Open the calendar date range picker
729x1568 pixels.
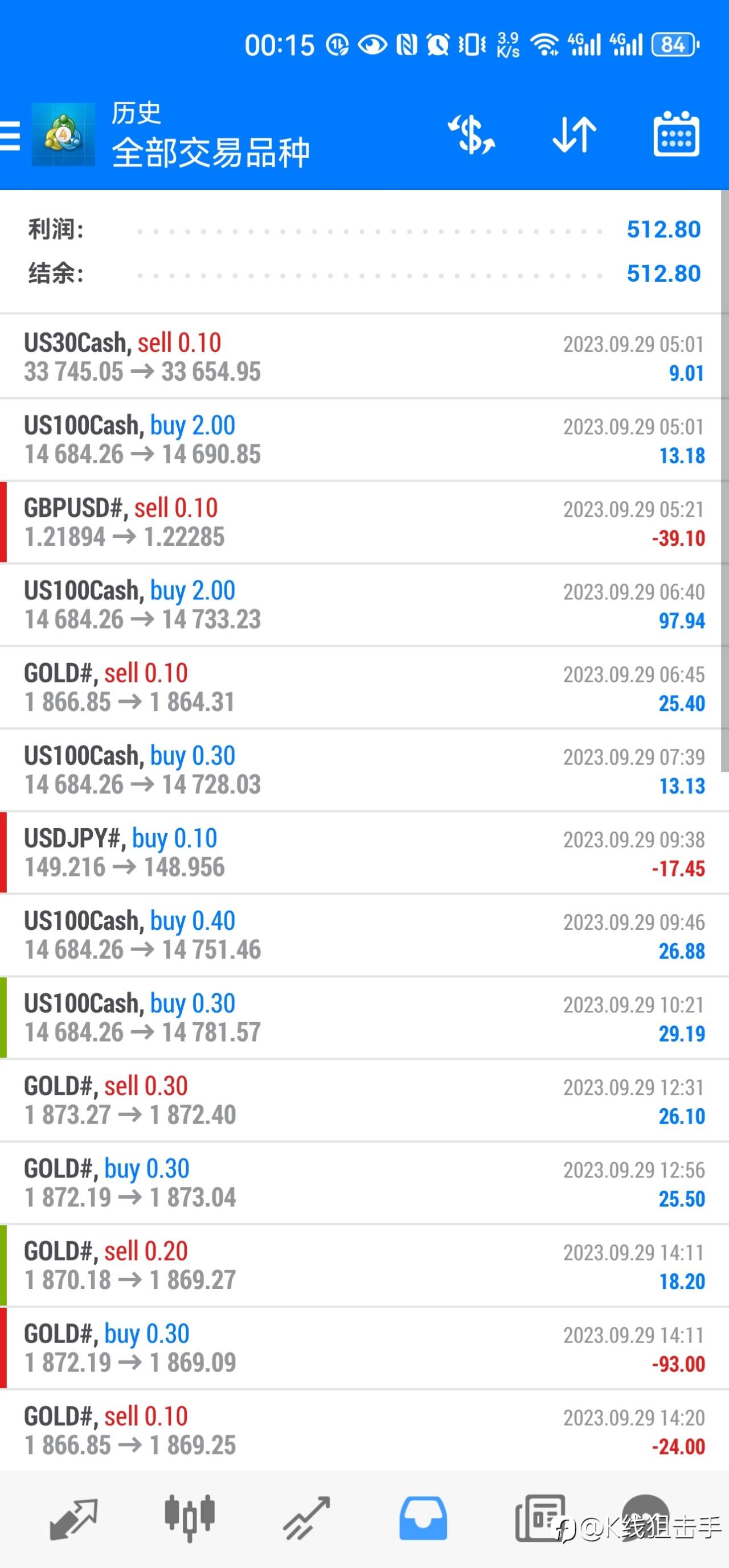tap(676, 134)
